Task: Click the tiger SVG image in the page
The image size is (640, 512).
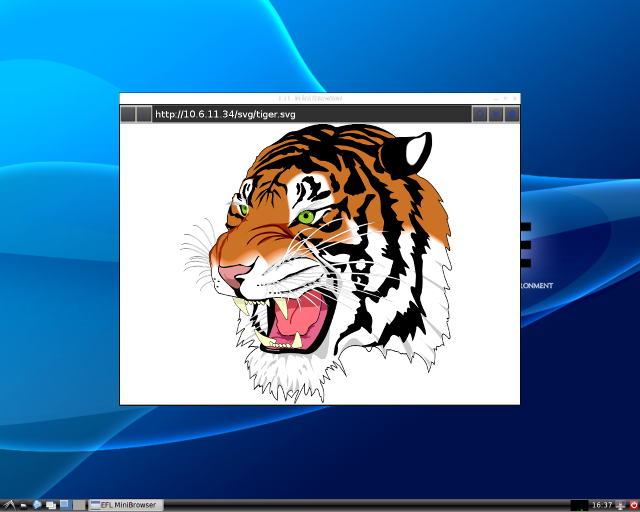Action: pos(317,263)
